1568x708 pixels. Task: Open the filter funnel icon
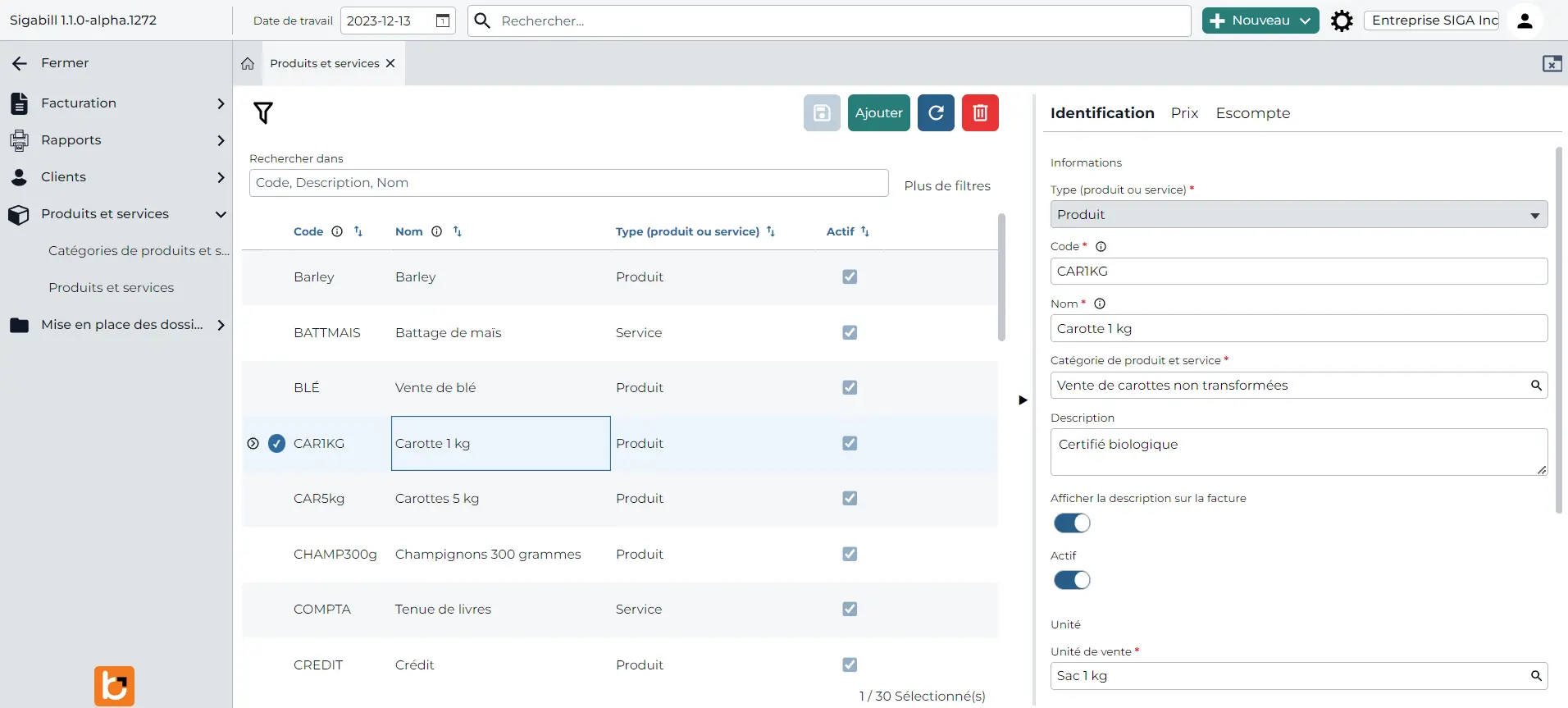263,112
